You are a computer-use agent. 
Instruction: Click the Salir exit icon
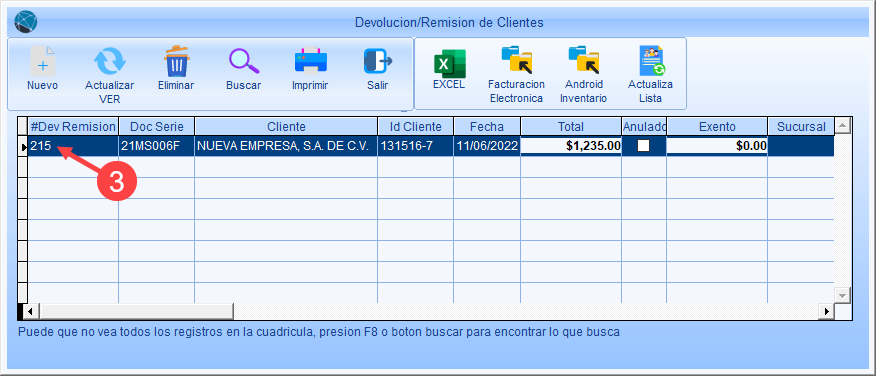[x=378, y=61]
